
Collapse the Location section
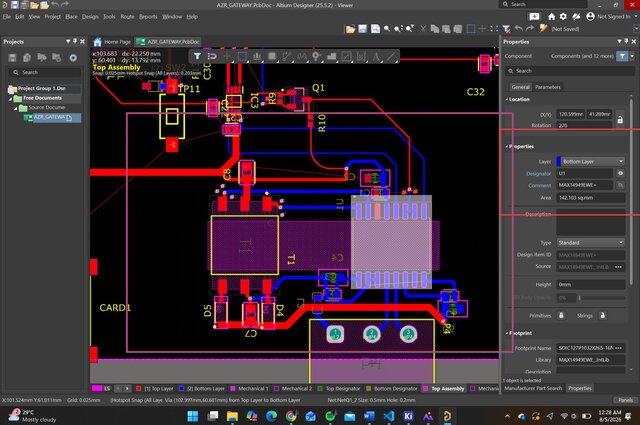click(x=507, y=99)
